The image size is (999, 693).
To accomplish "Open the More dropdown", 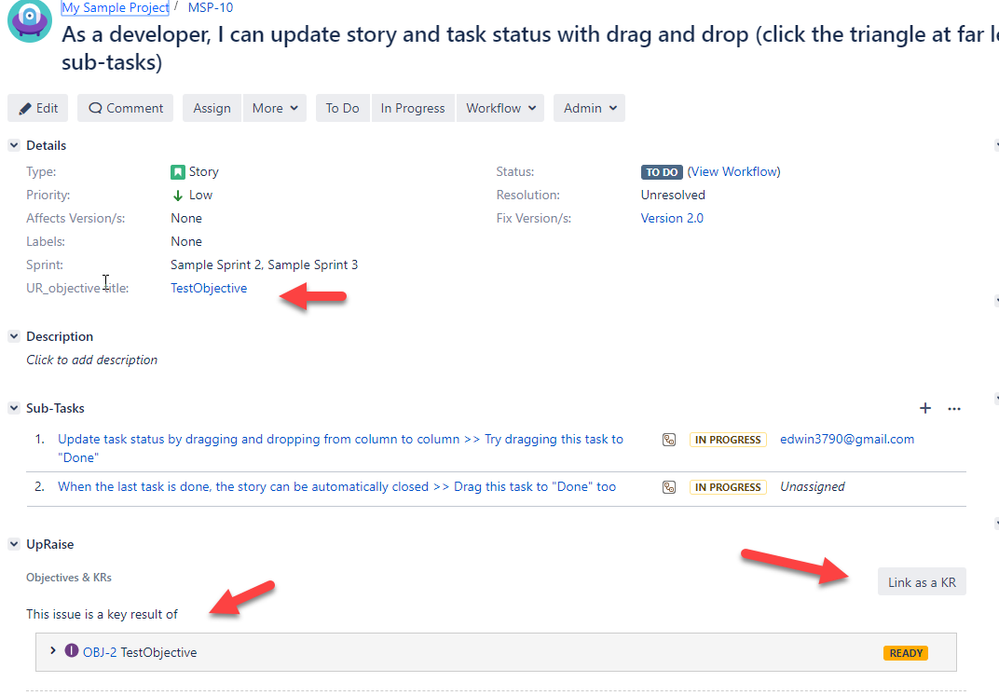I will (x=275, y=108).
